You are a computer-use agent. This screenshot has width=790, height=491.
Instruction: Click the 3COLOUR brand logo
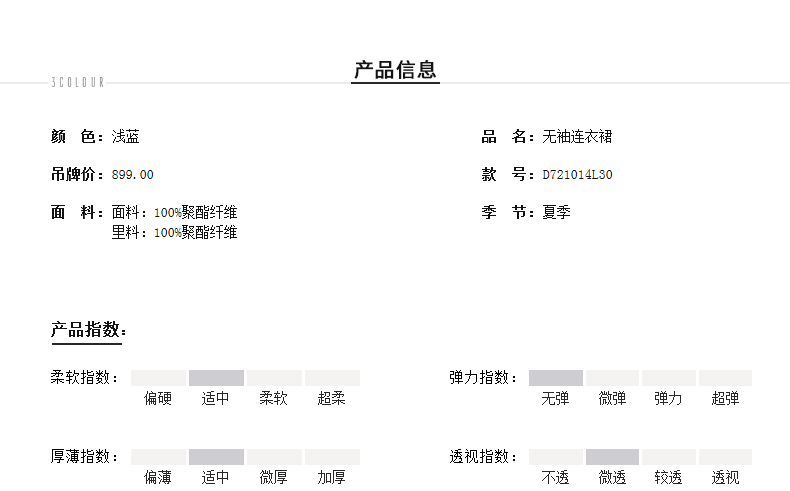[x=78, y=83]
